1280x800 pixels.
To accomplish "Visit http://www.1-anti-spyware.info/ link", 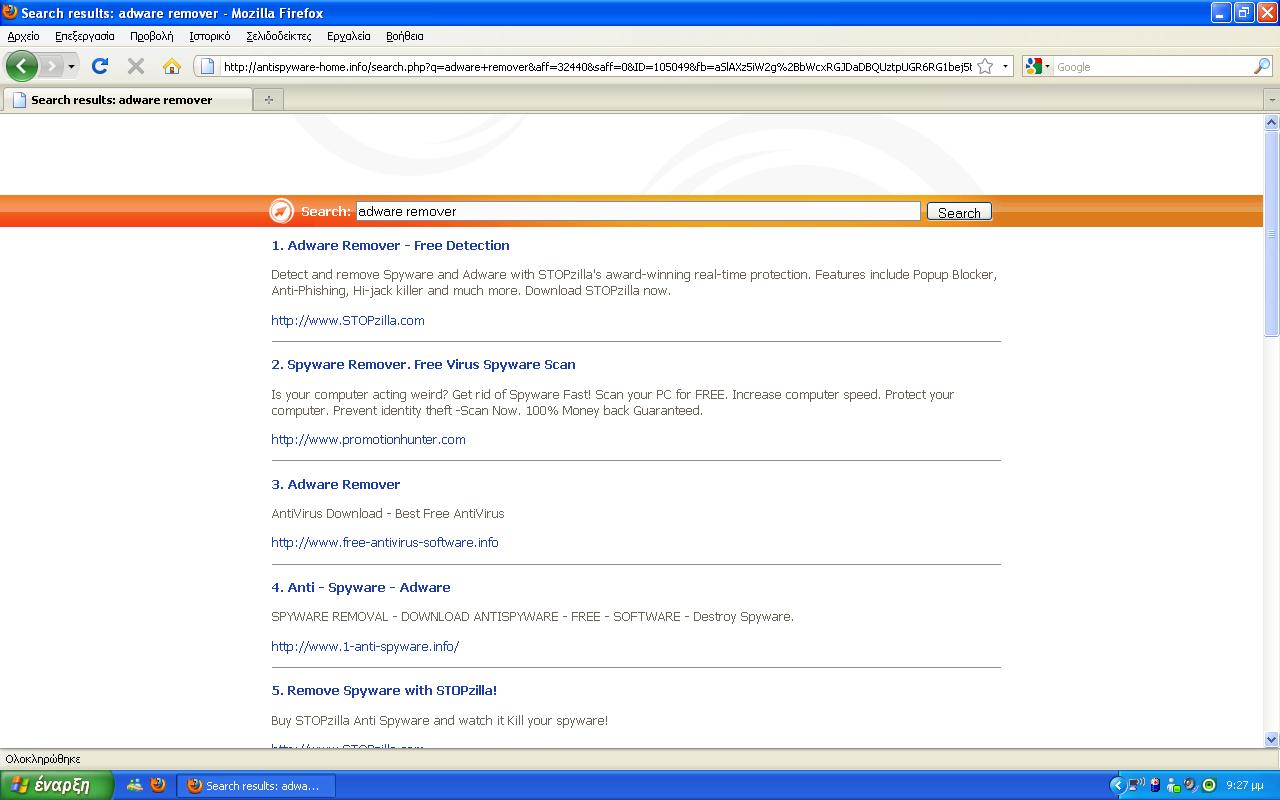I will tap(365, 646).
